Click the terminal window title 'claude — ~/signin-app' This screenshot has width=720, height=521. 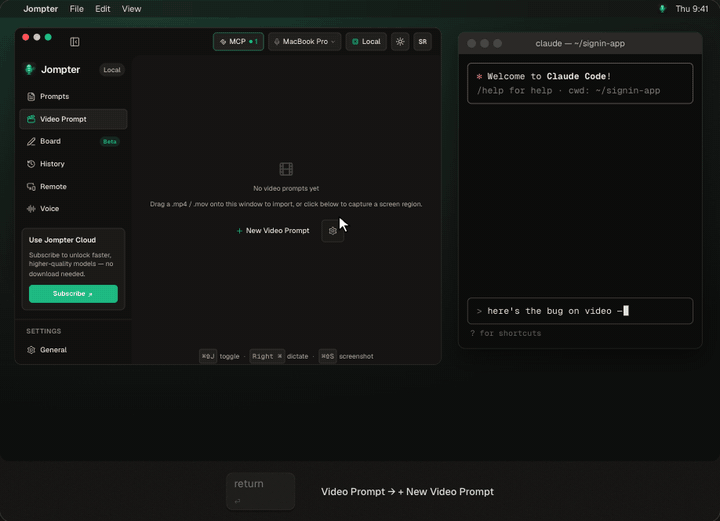point(580,44)
